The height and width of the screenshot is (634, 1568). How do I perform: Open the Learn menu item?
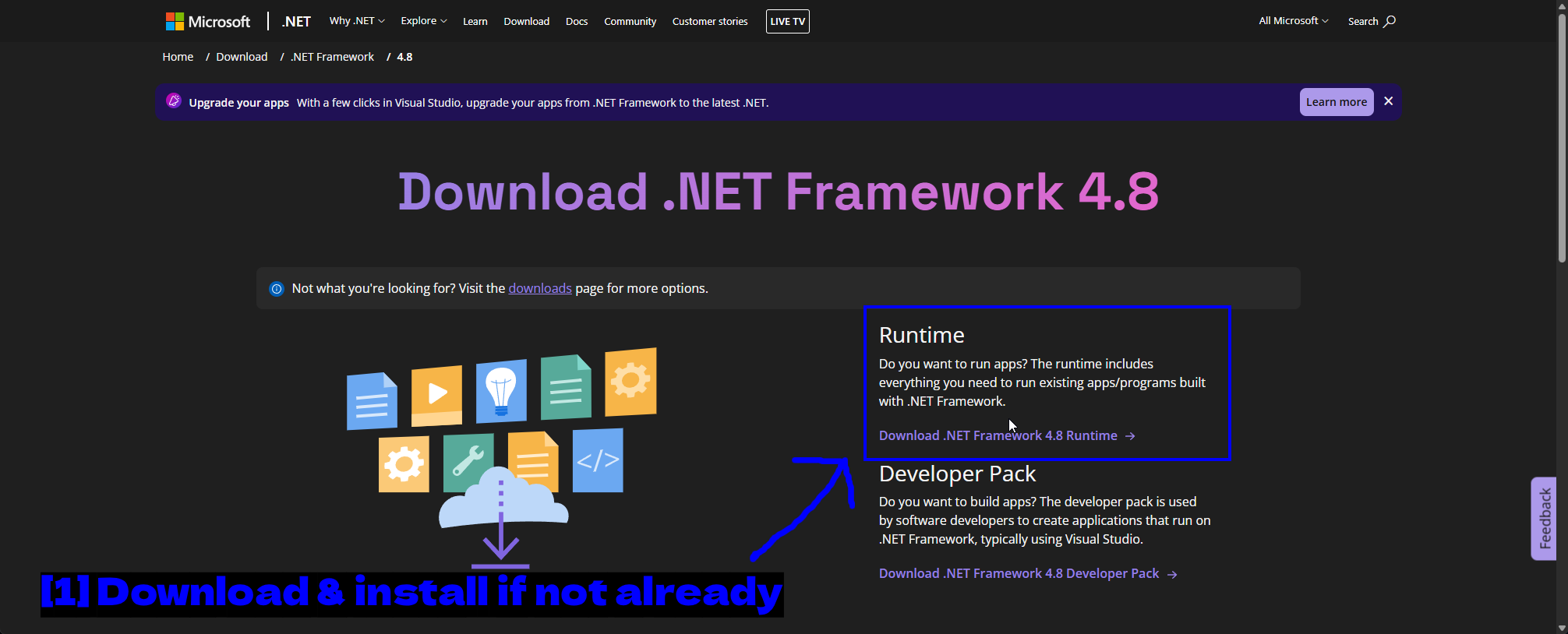[475, 21]
